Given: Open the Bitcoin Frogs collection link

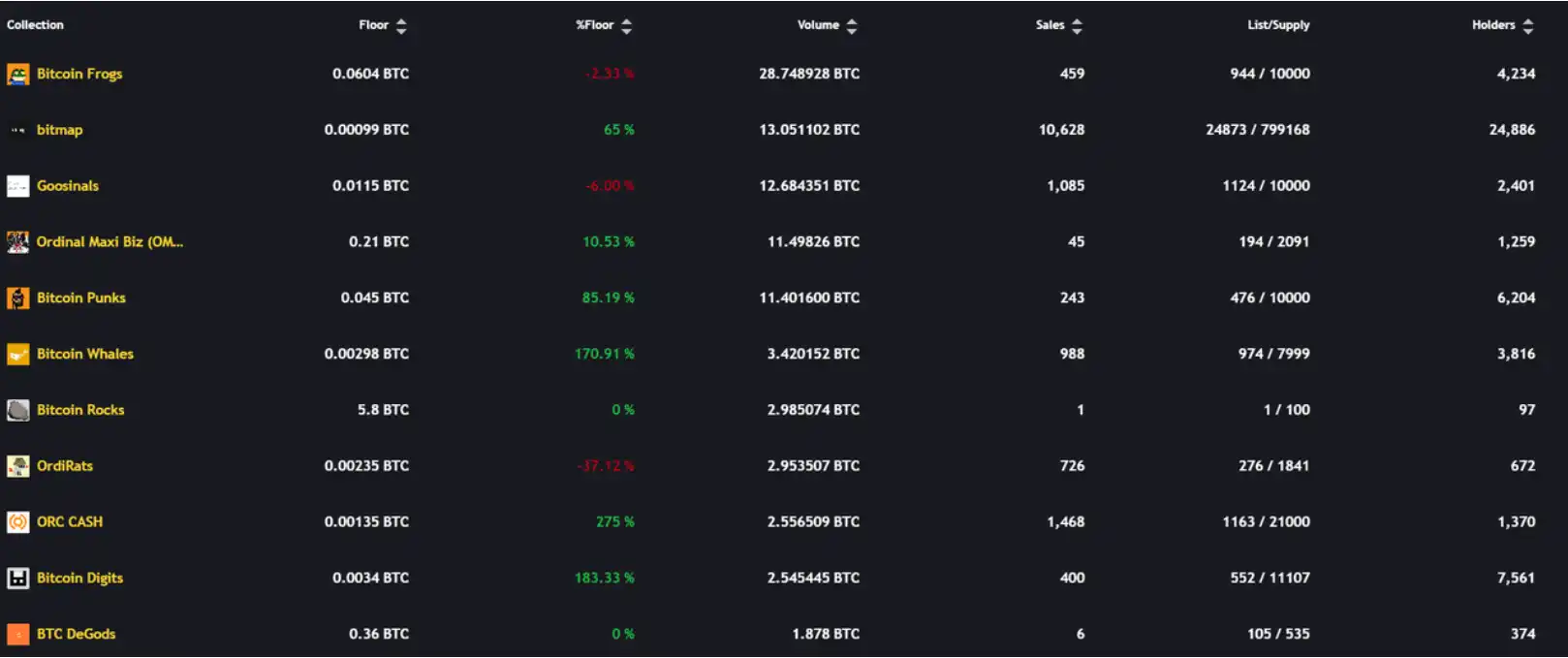Looking at the screenshot, I should coord(79,74).
